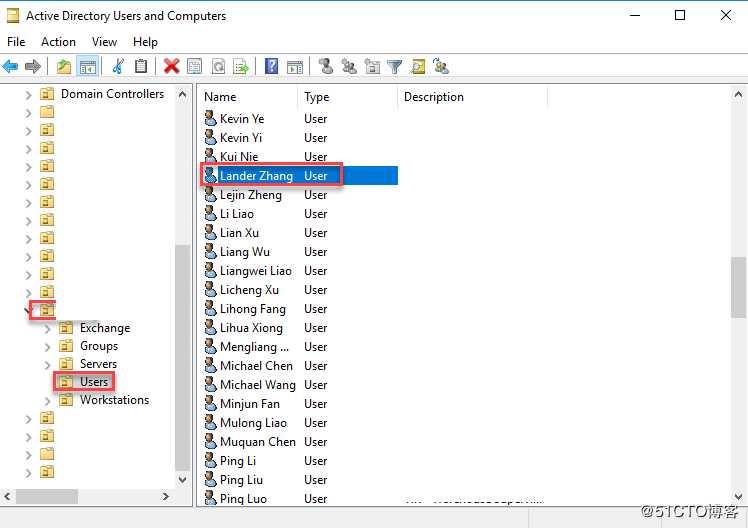Open the Properties toolbar icon
Image resolution: width=748 pixels, height=528 pixels.
click(x=195, y=66)
